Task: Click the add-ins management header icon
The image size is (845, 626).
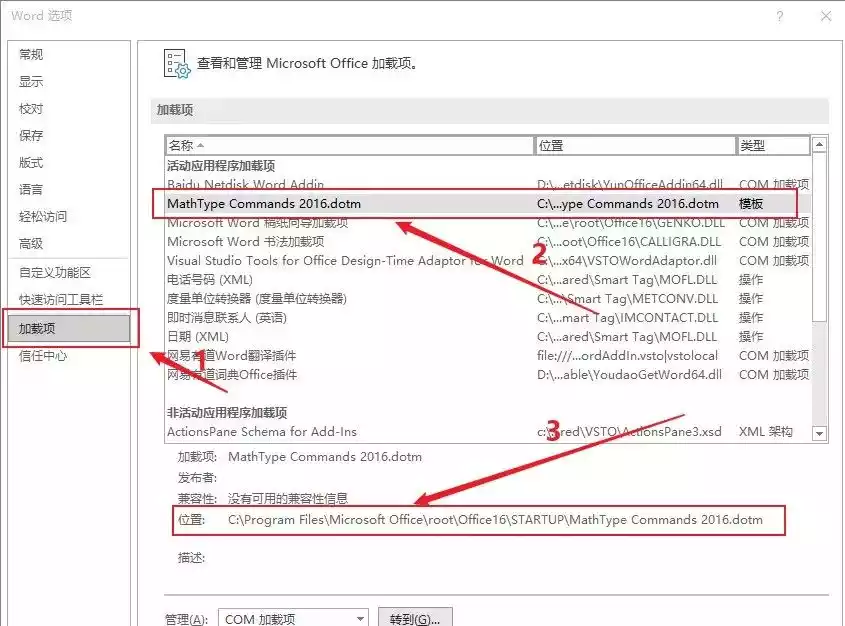Action: (x=175, y=63)
